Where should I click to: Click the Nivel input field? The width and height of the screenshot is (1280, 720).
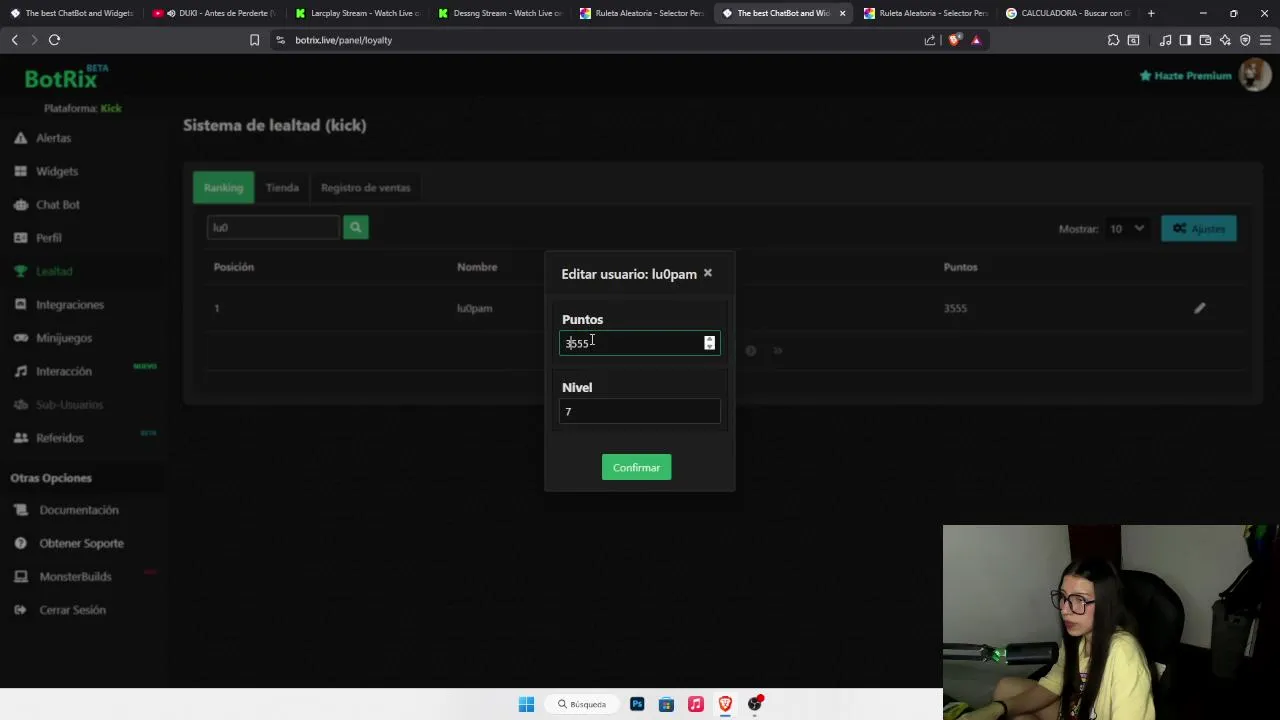tap(639, 412)
